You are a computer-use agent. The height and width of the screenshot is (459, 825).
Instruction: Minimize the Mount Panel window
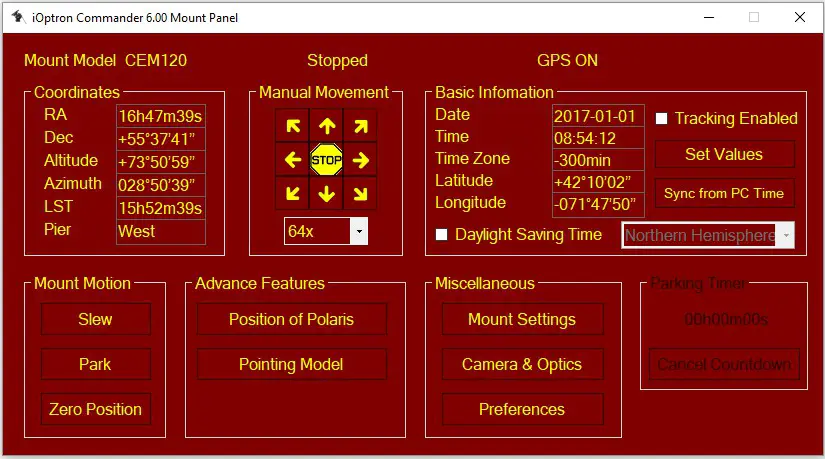point(709,17)
